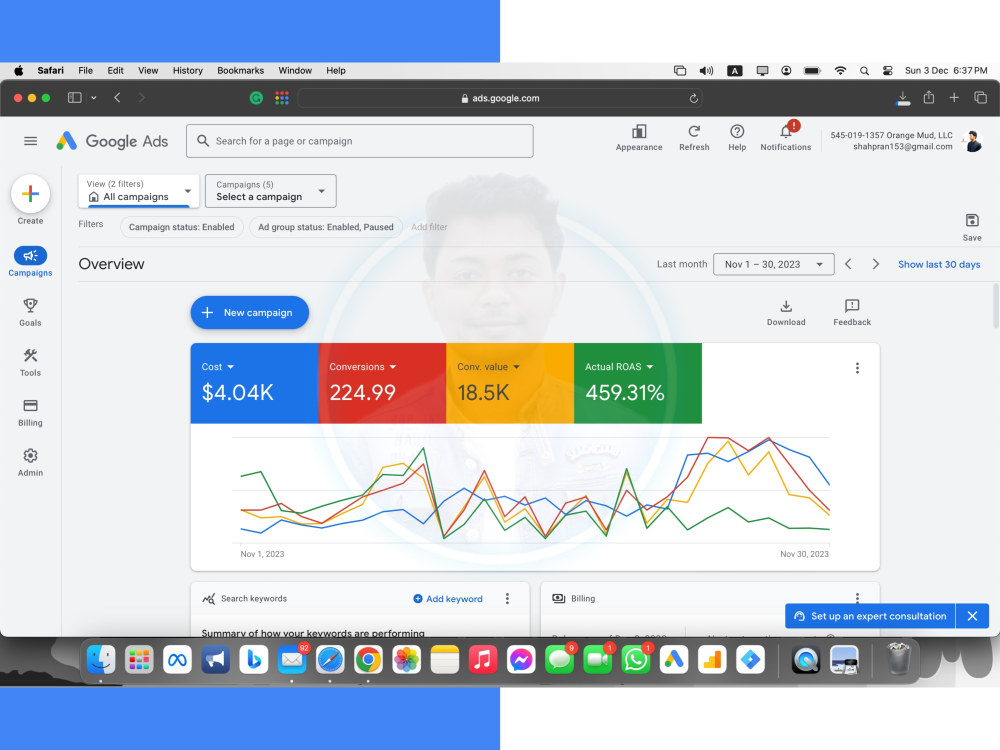Open the Tools section
The width and height of the screenshot is (1000, 750).
point(30,362)
